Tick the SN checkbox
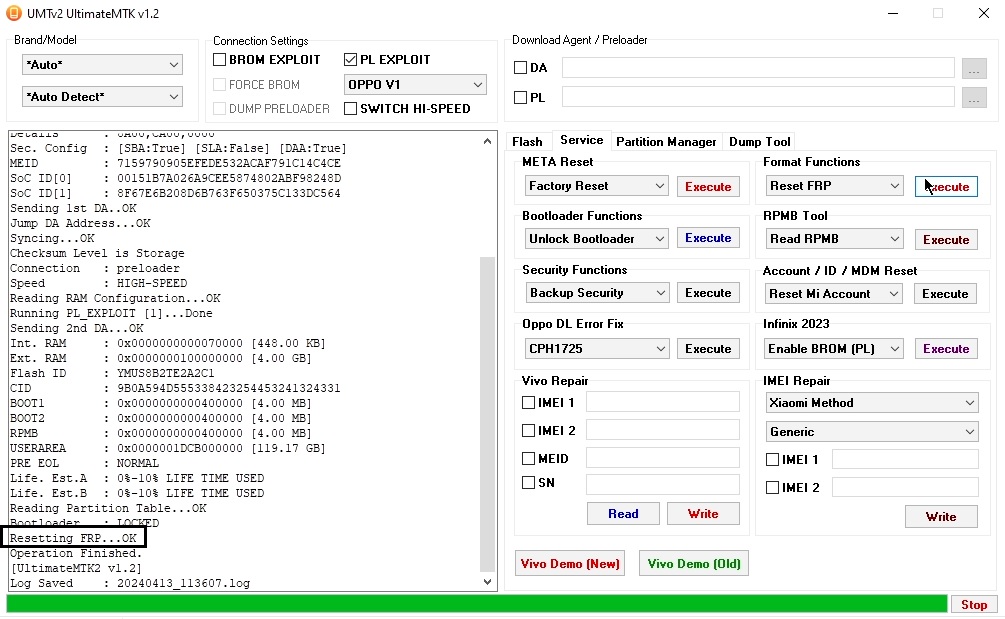Viewport: 1005px width, 619px height. point(528,483)
